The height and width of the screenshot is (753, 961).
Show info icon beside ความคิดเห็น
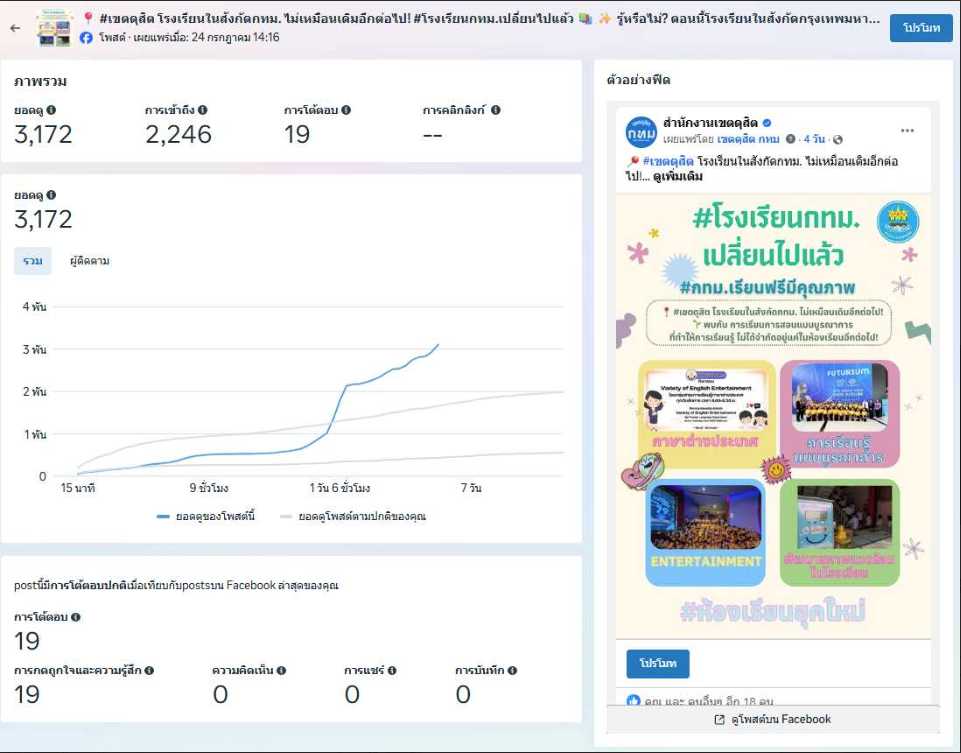tap(281, 670)
